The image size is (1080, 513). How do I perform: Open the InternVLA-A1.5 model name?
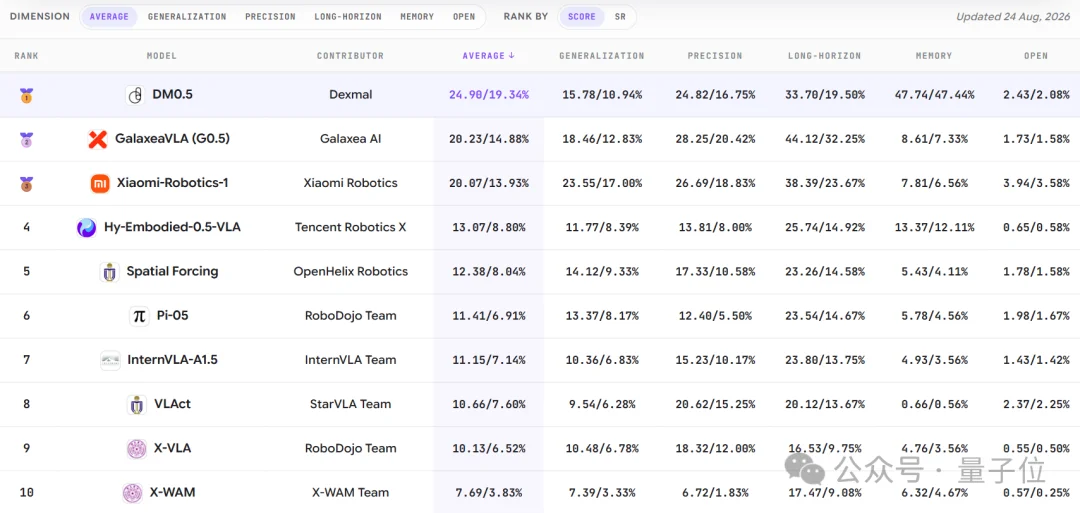(172, 359)
